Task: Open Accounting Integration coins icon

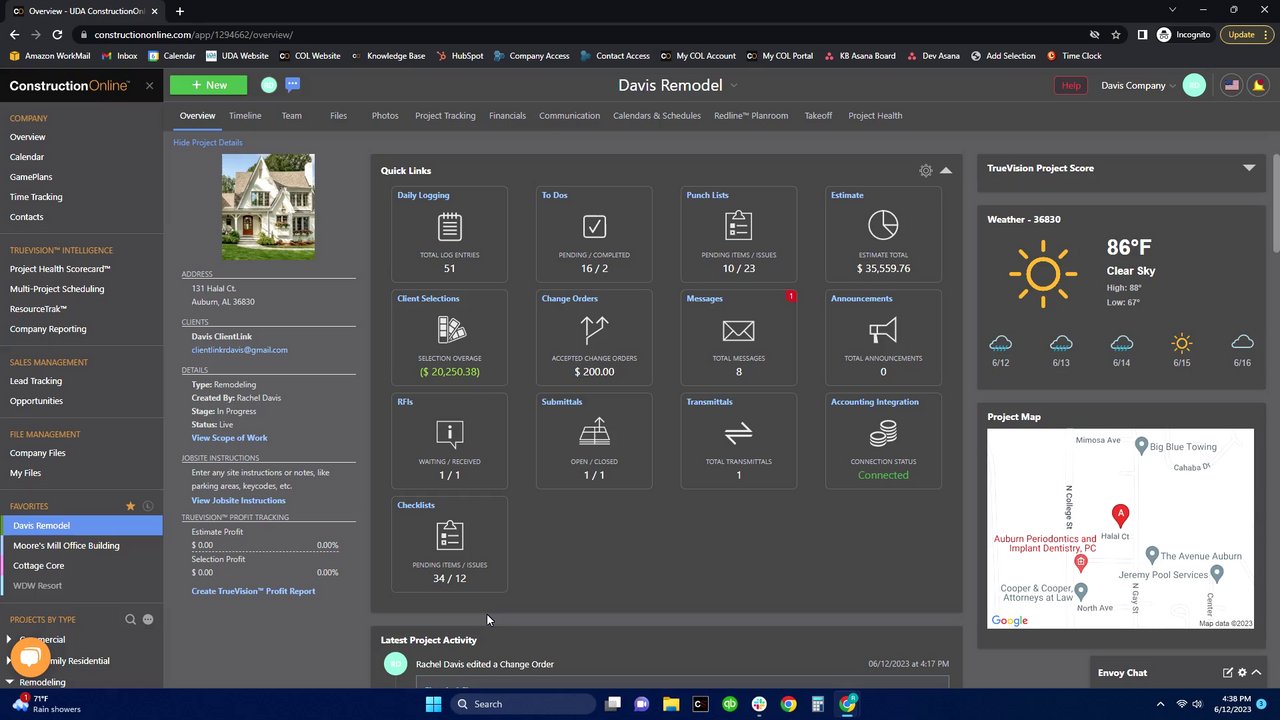Action: click(x=883, y=433)
